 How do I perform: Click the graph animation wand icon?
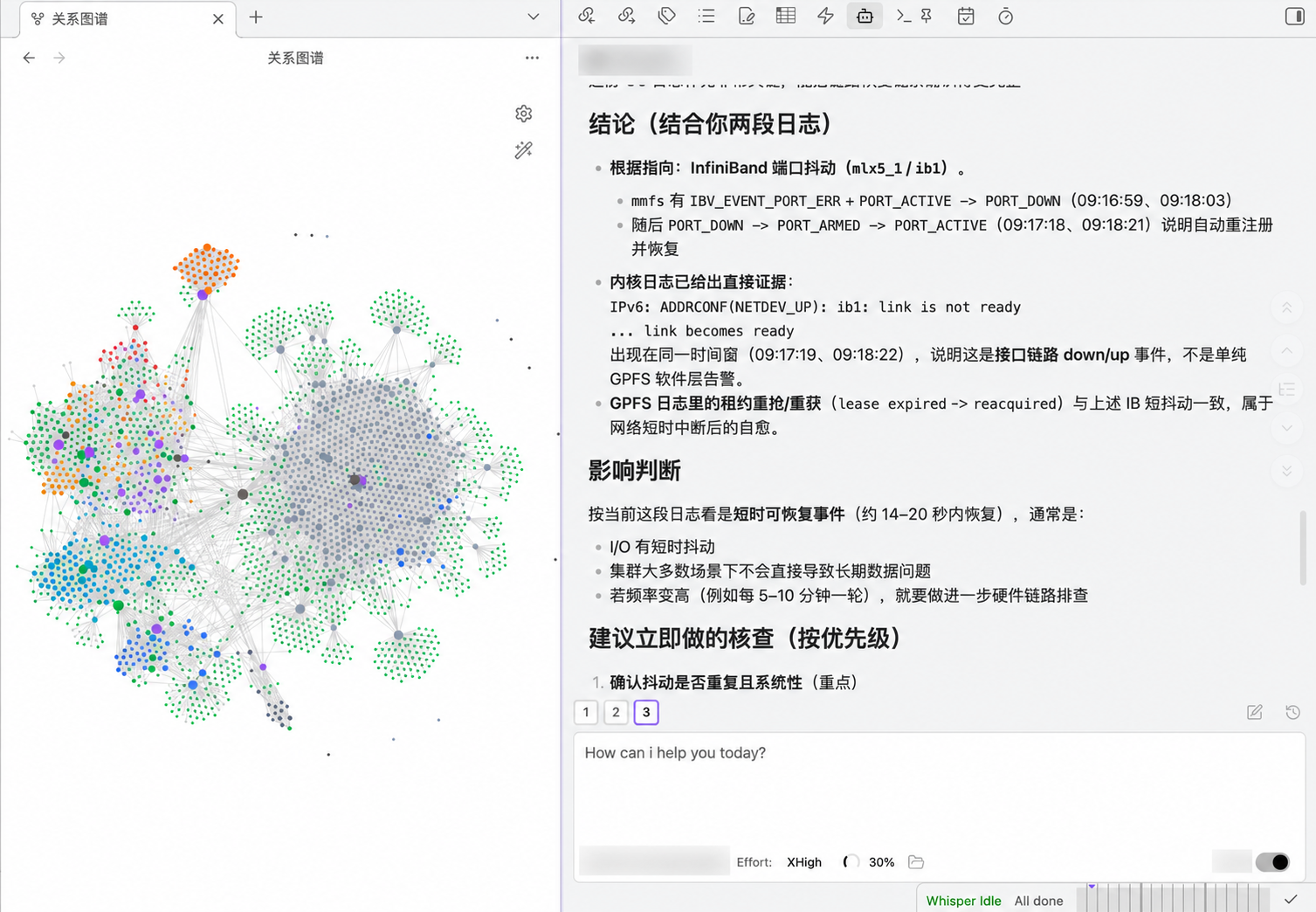(x=524, y=150)
